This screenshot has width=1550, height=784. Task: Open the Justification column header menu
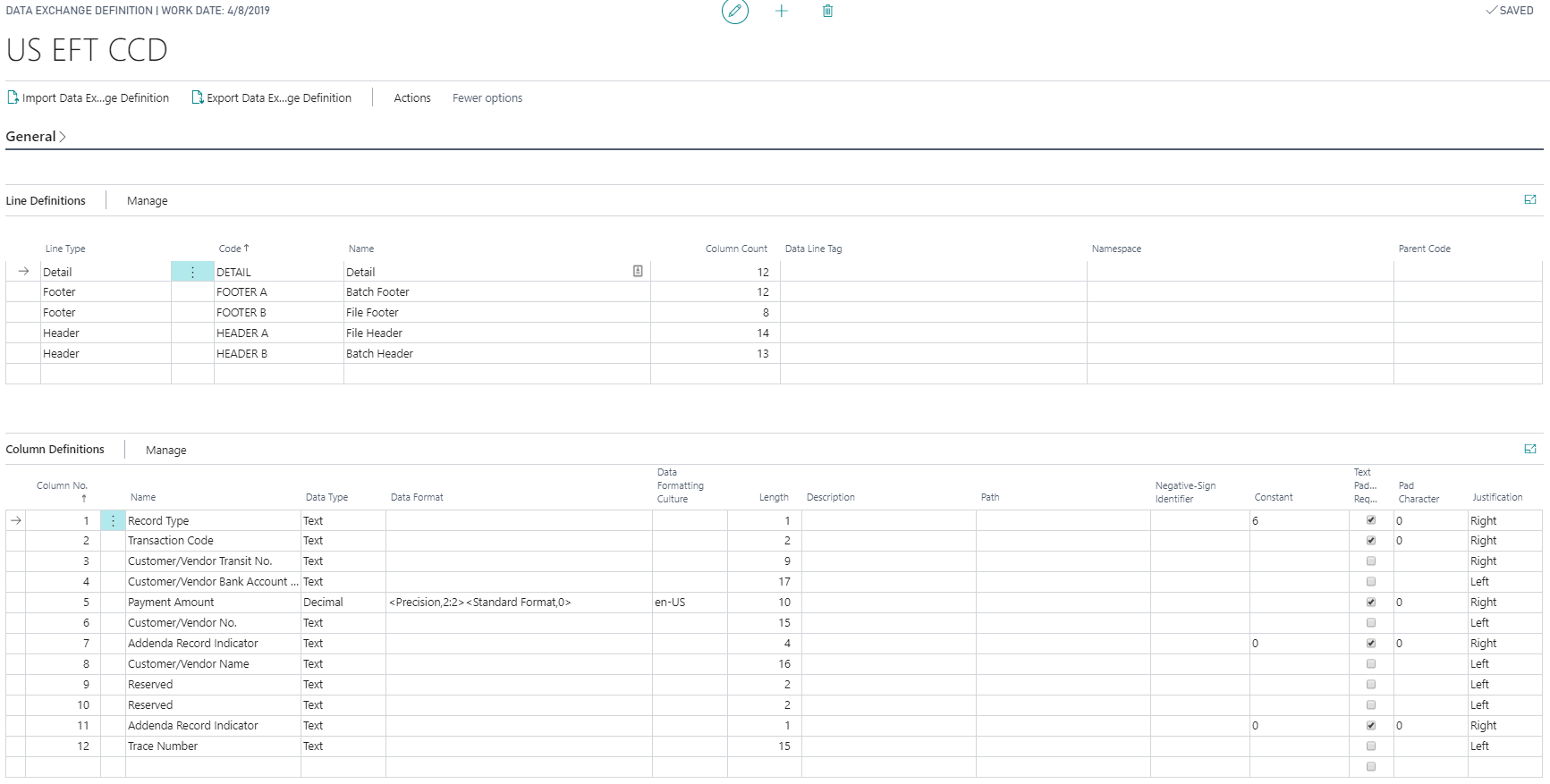(1497, 497)
